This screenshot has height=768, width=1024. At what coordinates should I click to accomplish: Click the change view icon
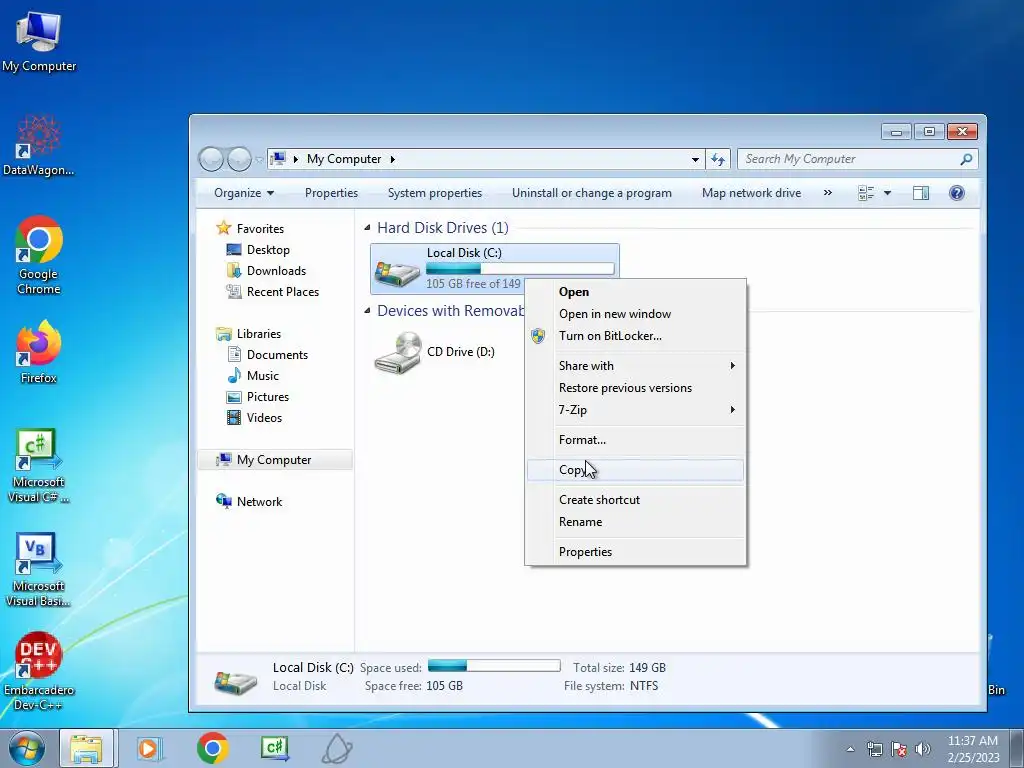866,193
